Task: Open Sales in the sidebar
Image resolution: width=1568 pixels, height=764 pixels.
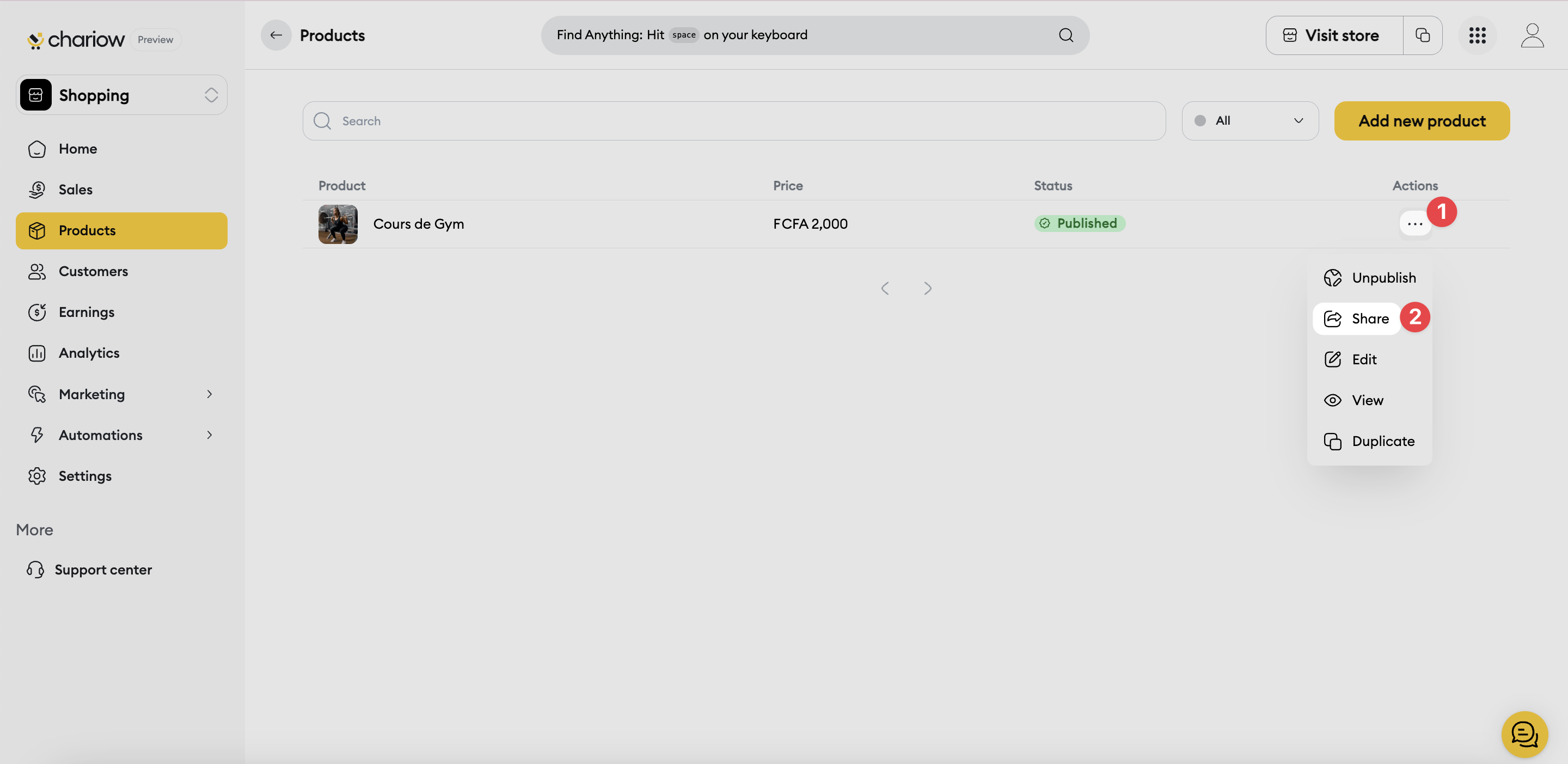Action: pyautogui.click(x=122, y=190)
